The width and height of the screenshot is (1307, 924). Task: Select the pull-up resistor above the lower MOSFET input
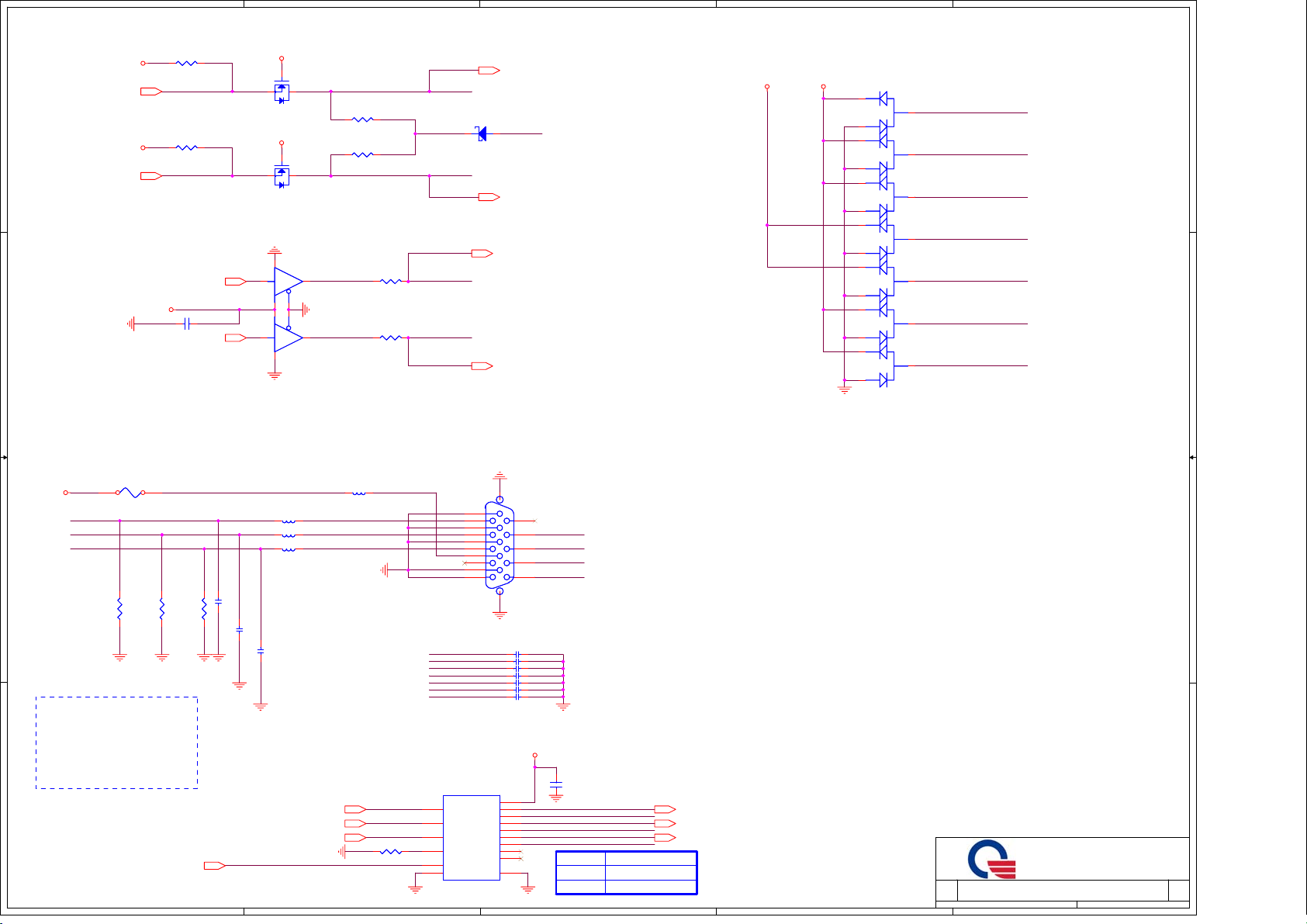tap(187, 147)
